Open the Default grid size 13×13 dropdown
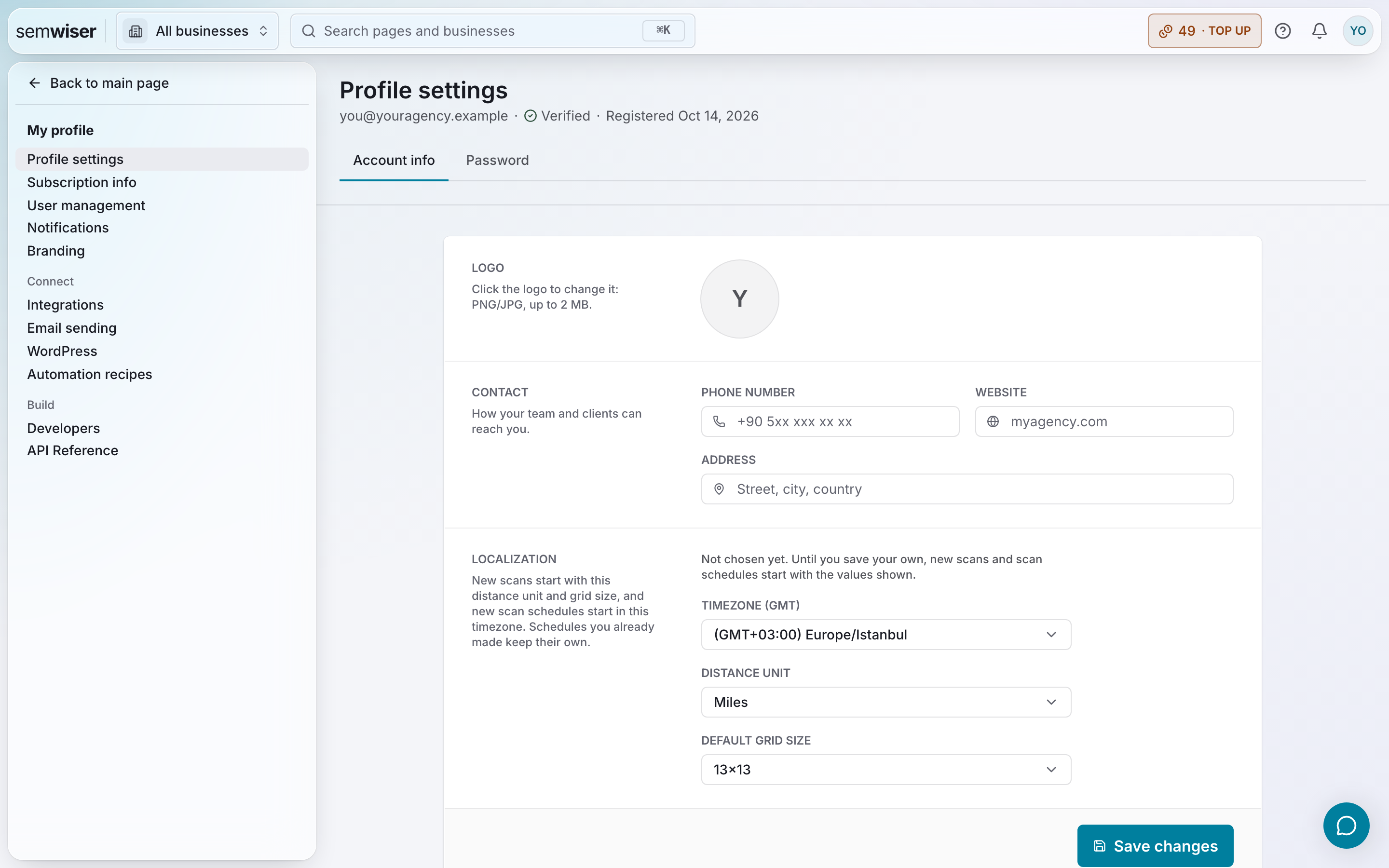The width and height of the screenshot is (1389, 868). coord(885,769)
